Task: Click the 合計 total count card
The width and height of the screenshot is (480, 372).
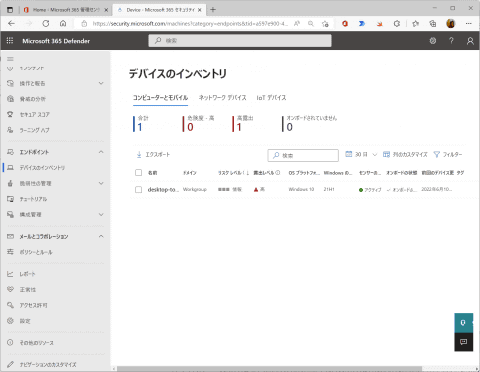Action: (141, 124)
